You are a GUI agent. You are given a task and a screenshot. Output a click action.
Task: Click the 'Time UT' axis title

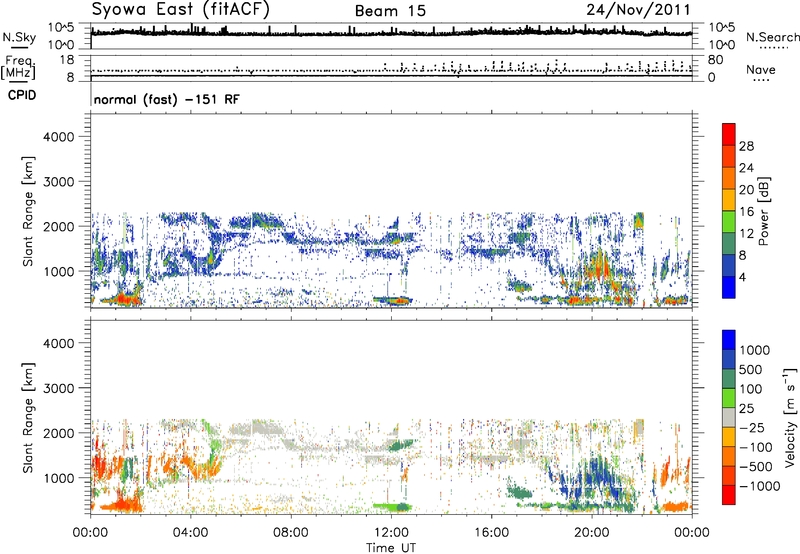point(391,548)
